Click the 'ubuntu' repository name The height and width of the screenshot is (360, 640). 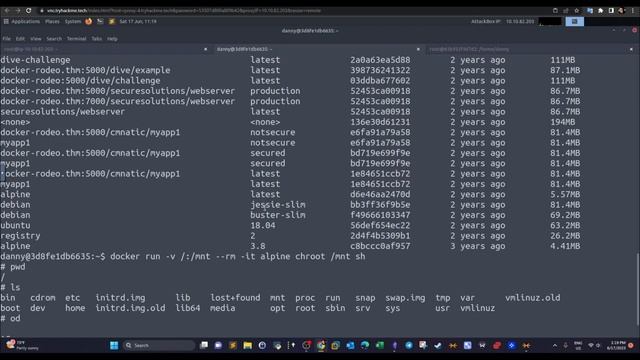[x=15, y=225]
